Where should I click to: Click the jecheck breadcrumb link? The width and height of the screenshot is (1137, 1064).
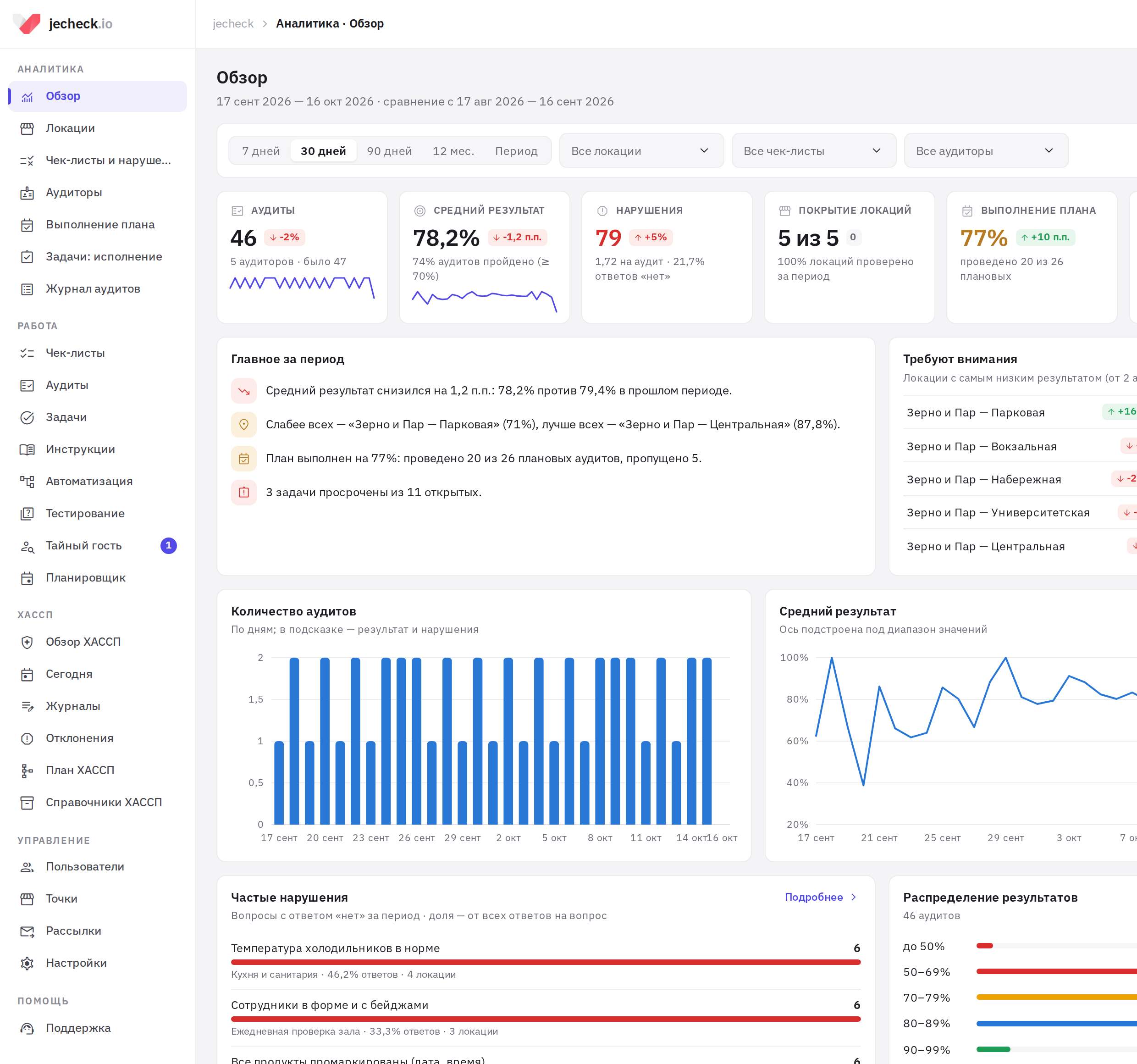[x=233, y=23]
